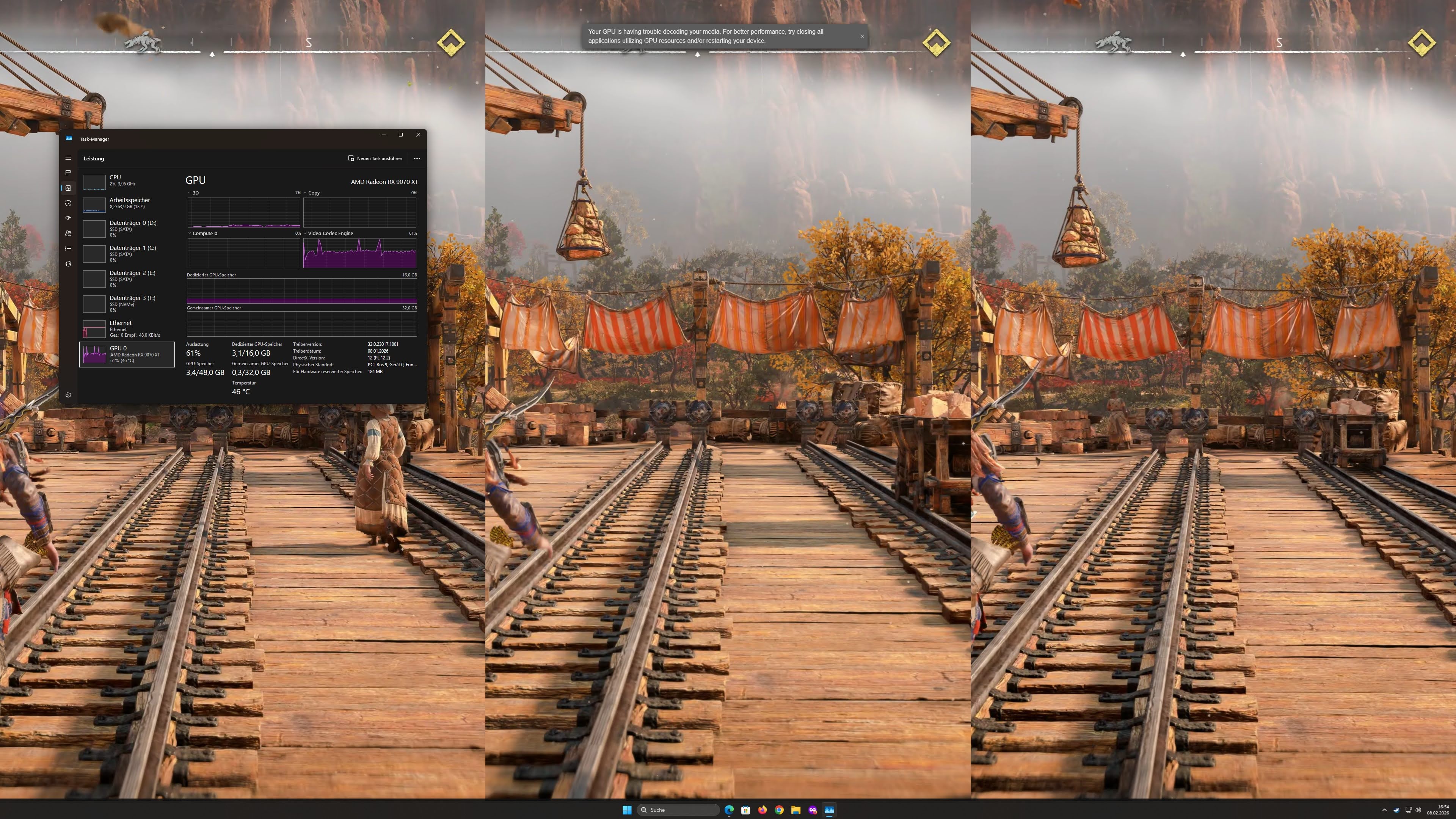Open the Copy engine graph dropdown
Screen dimensions: 1456x819
coord(305,193)
